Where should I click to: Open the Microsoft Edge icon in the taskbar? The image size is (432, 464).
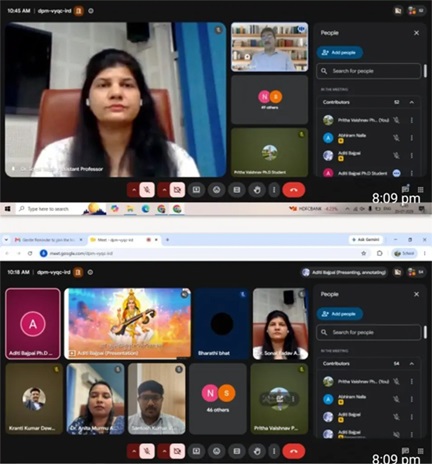(x=145, y=209)
